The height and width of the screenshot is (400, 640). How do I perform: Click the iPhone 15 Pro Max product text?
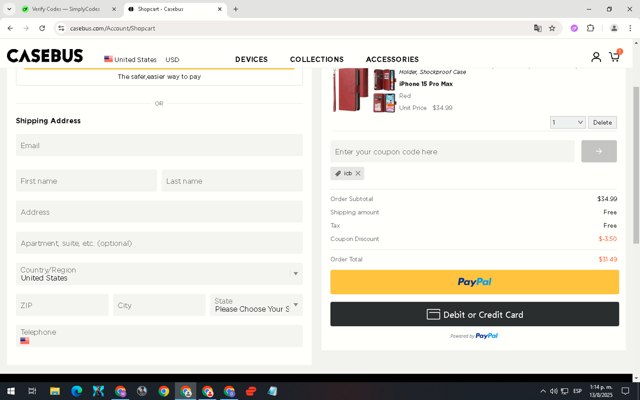tap(426, 84)
